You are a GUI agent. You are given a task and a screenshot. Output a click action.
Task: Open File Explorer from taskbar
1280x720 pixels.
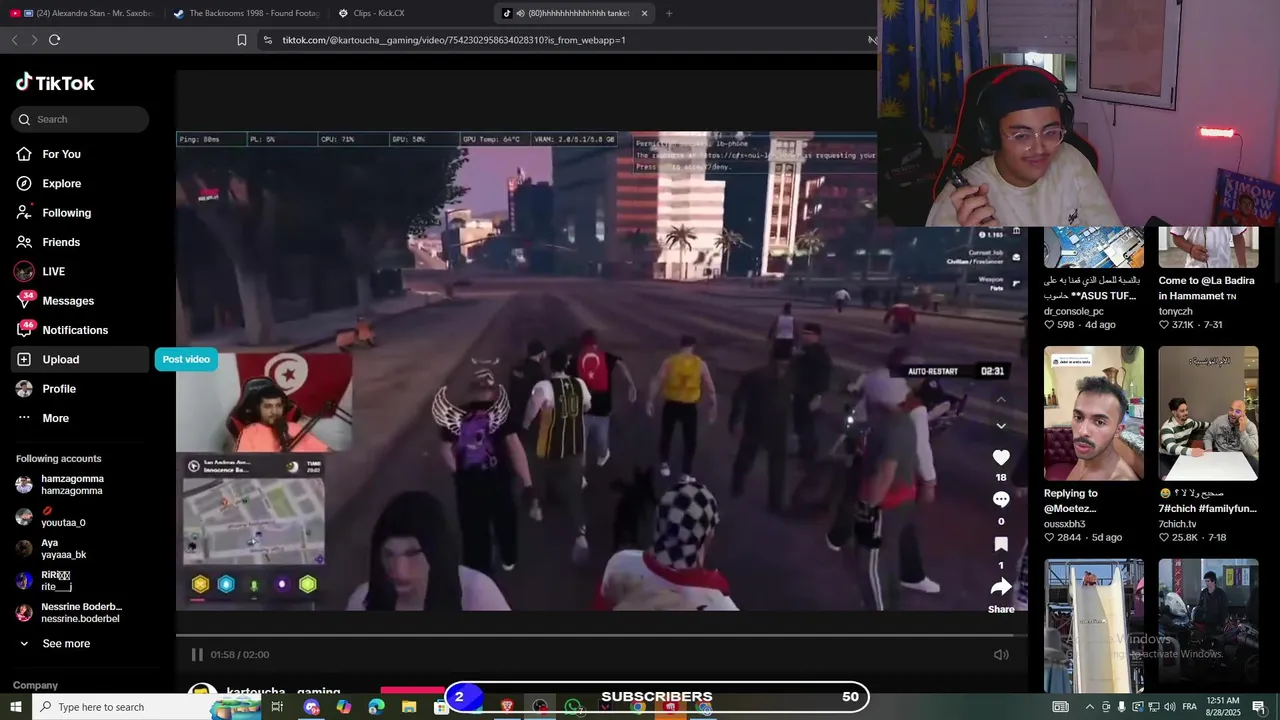point(409,707)
